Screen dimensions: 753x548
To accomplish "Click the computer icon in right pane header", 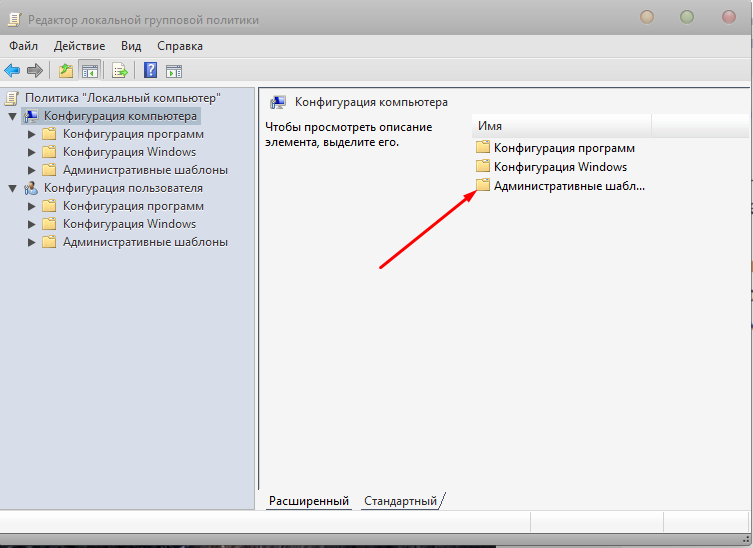I will click(x=278, y=102).
